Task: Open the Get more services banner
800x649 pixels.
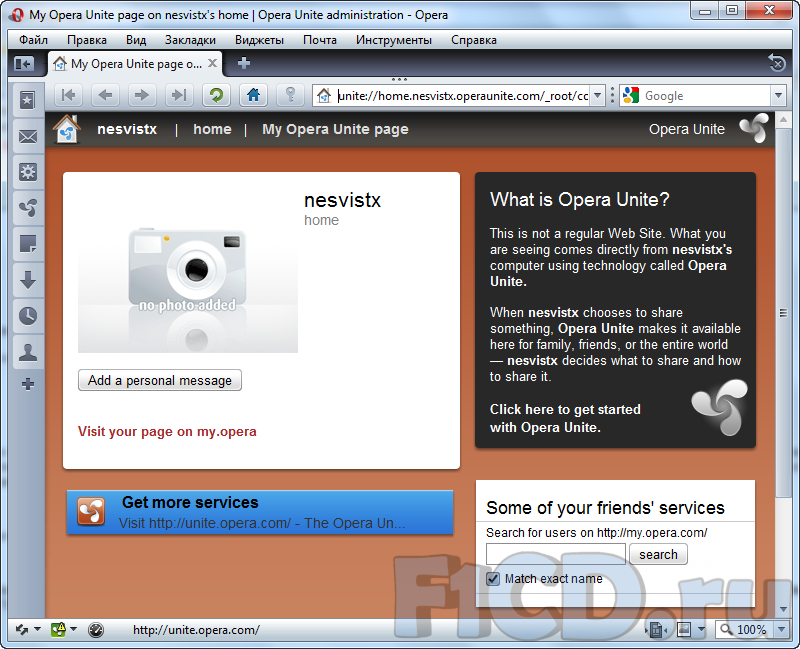Action: (x=260, y=512)
